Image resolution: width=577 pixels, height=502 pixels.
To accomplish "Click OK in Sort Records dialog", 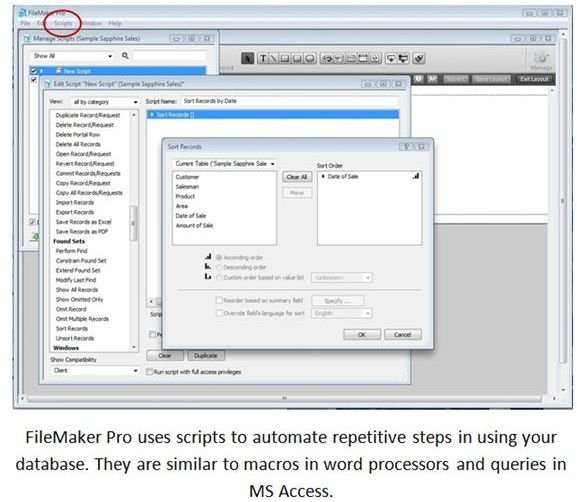I will coord(362,334).
